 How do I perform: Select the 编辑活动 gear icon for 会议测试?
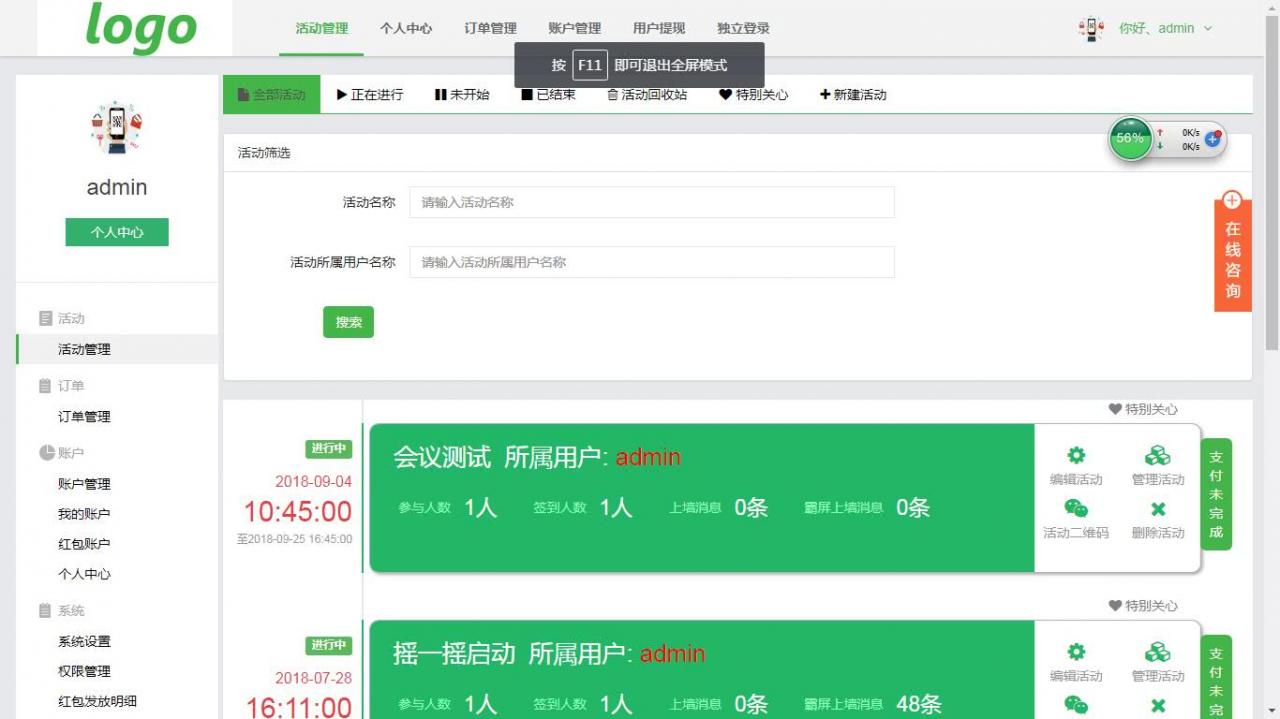1074,455
